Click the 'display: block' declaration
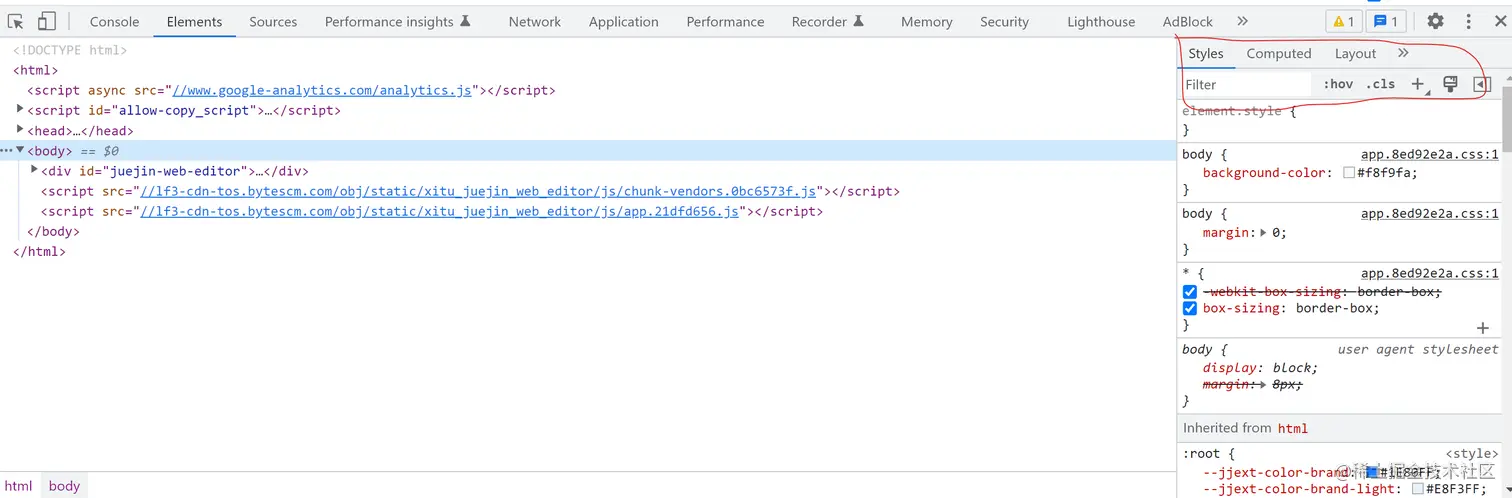This screenshot has height=498, width=1512. (1260, 368)
